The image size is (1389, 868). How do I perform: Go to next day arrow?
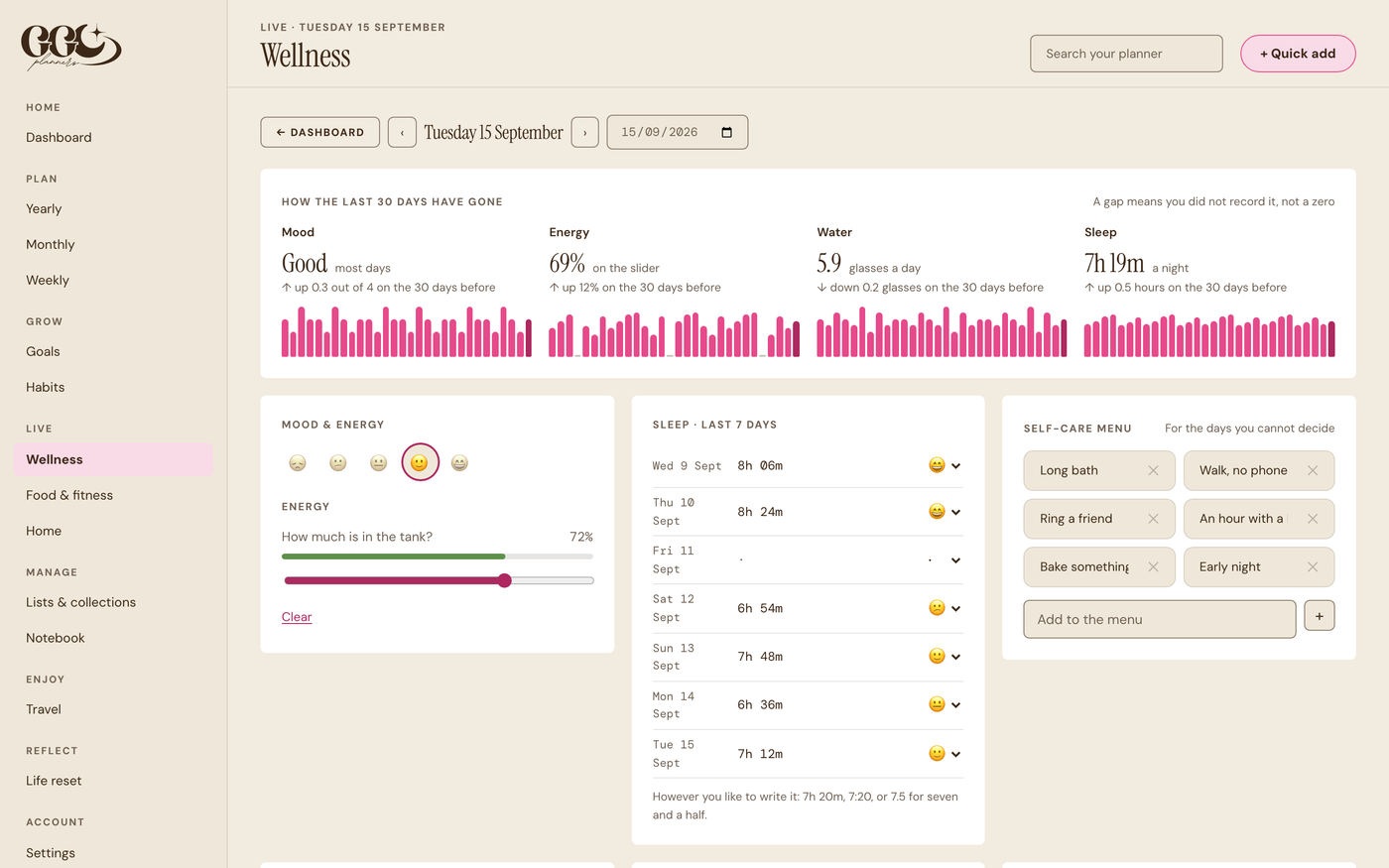click(x=585, y=132)
